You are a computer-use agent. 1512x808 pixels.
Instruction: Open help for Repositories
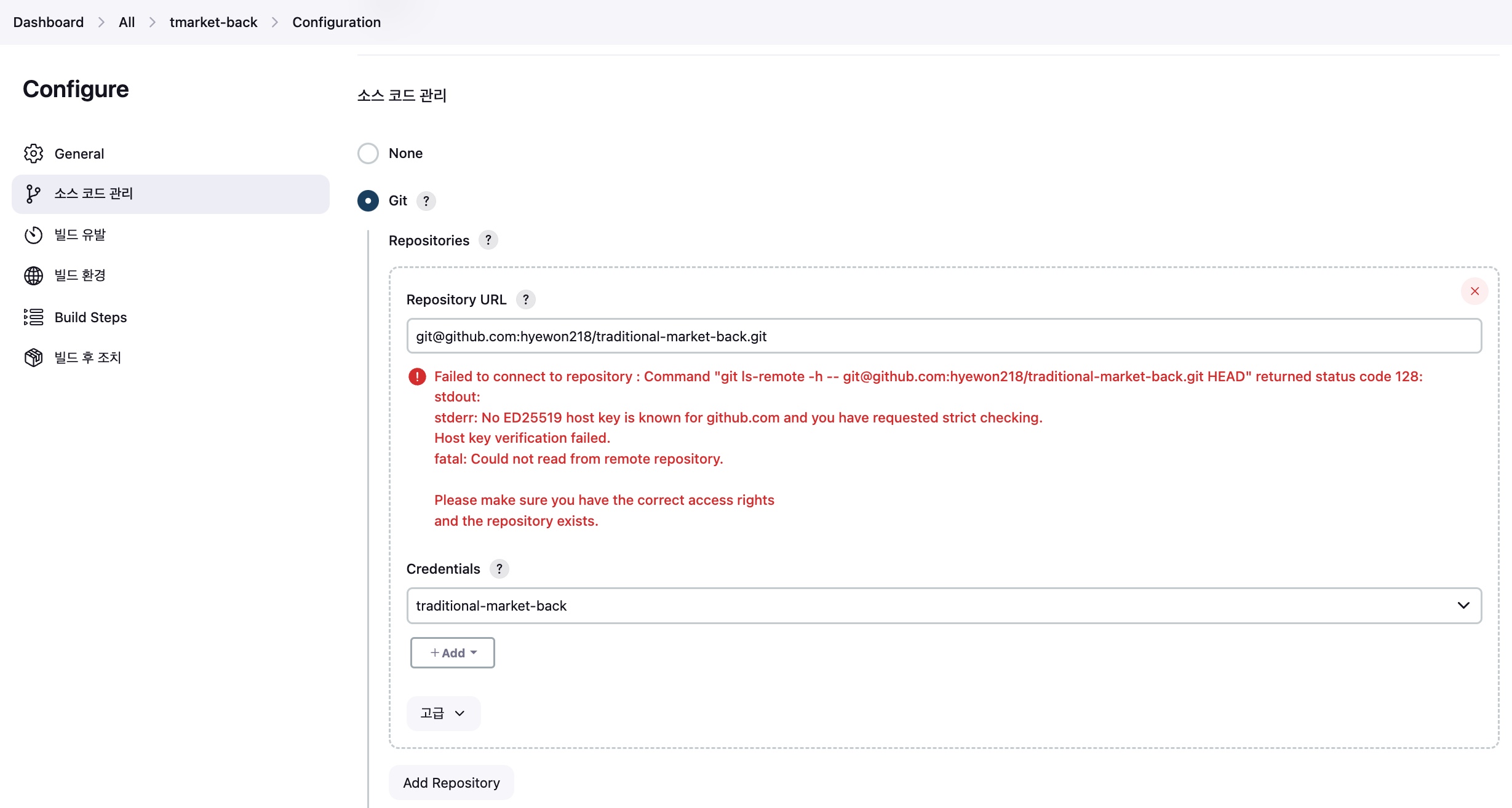click(x=488, y=240)
